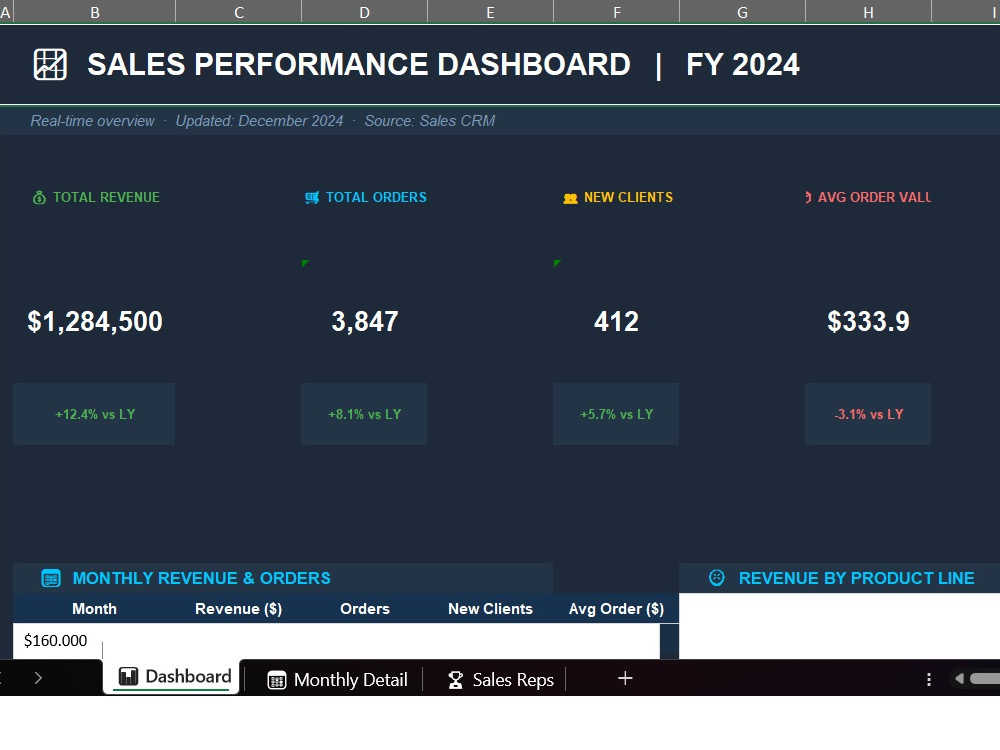The height and width of the screenshot is (750, 1000).
Task: Select column D header
Action: point(364,12)
